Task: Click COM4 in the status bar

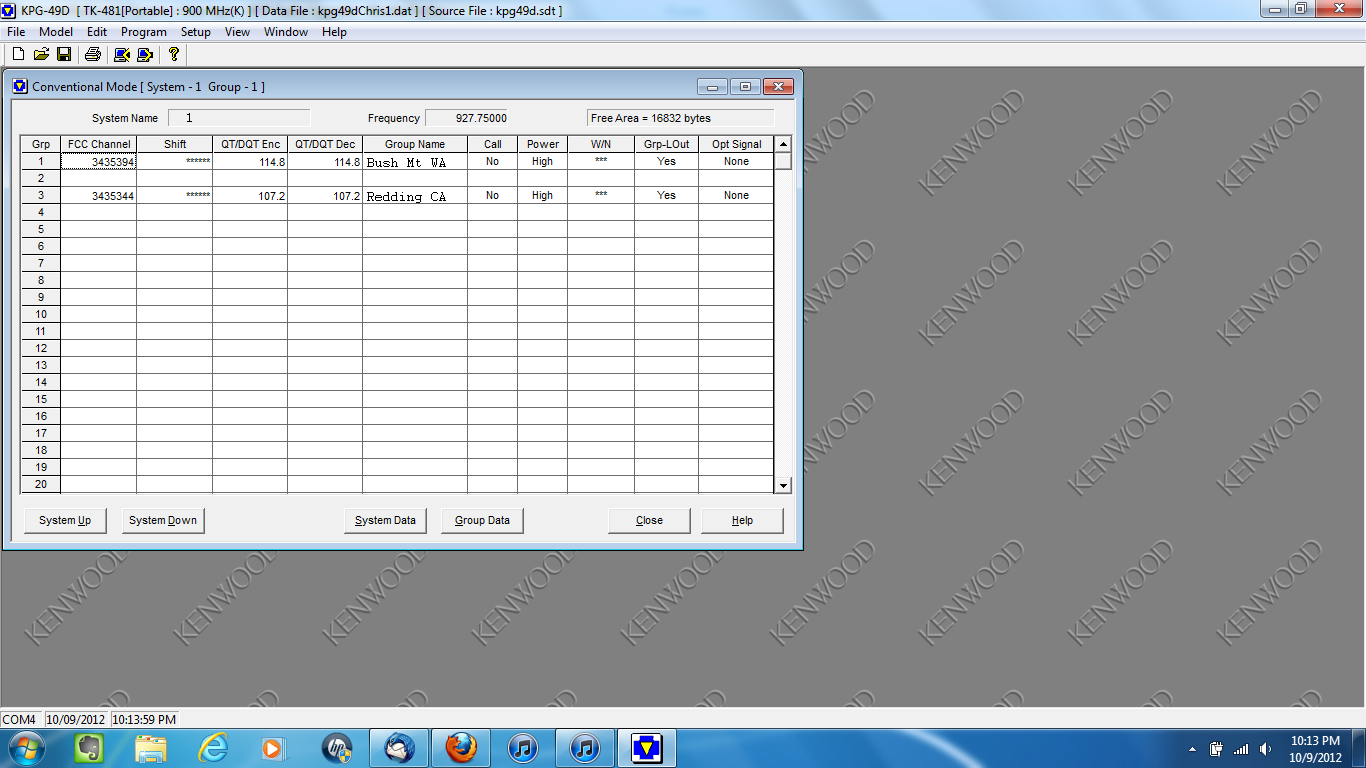Action: click(x=20, y=719)
